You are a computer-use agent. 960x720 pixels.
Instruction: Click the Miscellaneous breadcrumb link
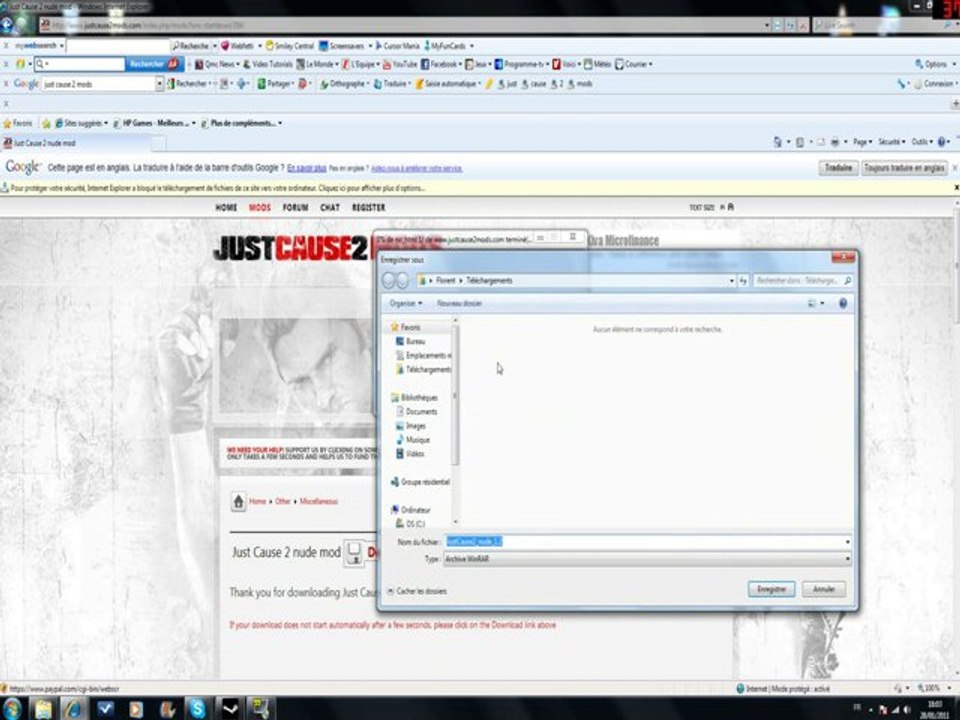pyautogui.click(x=318, y=501)
